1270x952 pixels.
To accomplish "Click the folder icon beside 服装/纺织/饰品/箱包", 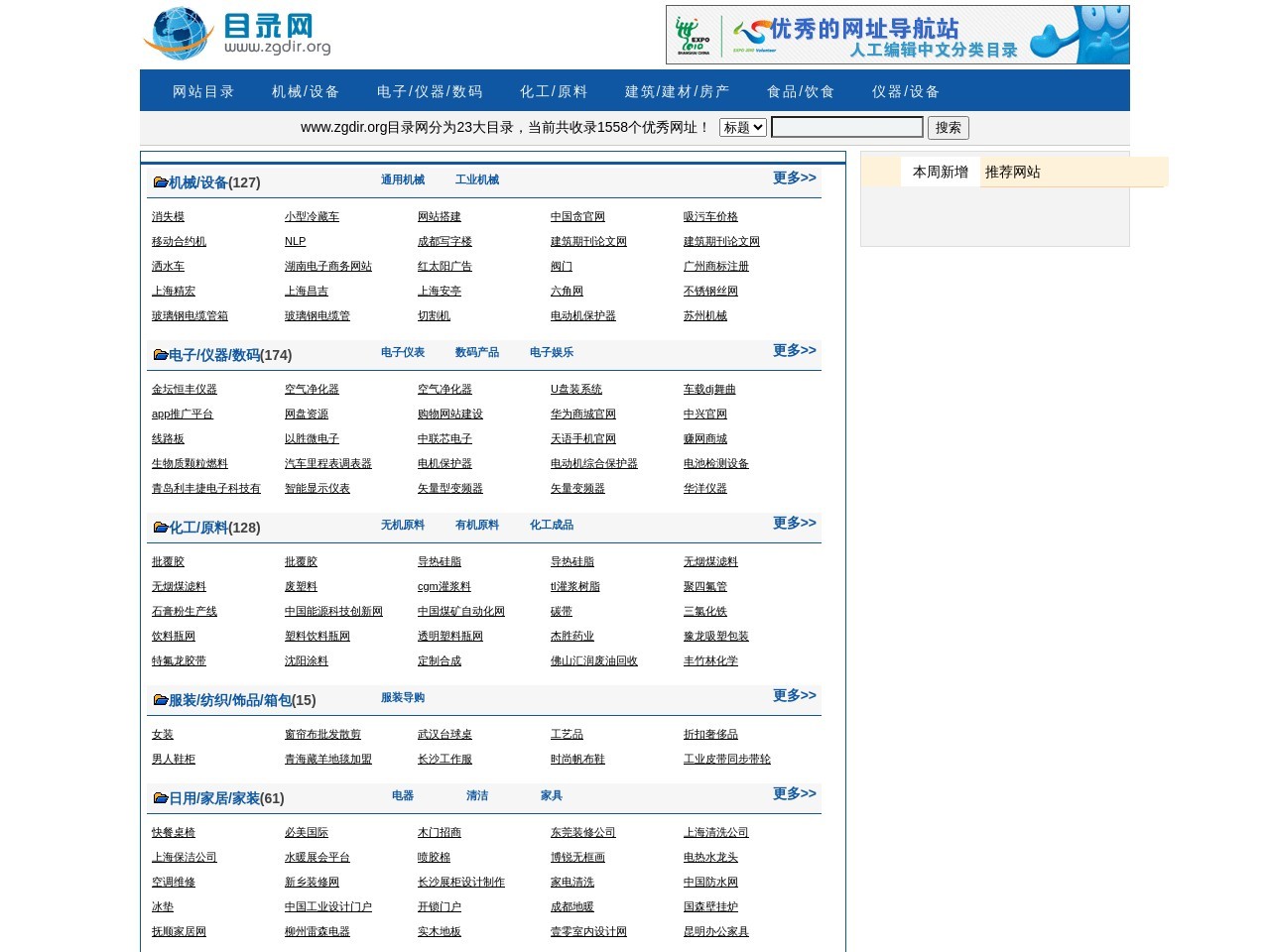I will (161, 699).
